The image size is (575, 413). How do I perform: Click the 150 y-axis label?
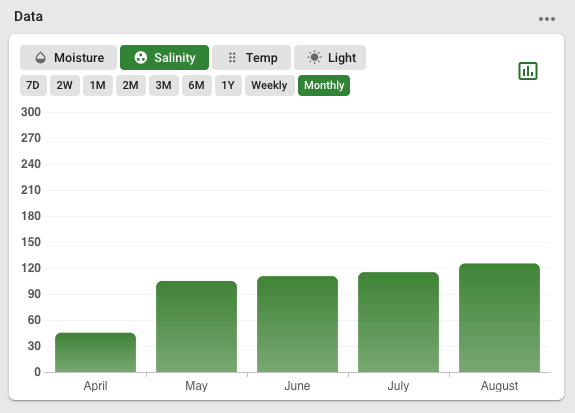click(x=31, y=242)
